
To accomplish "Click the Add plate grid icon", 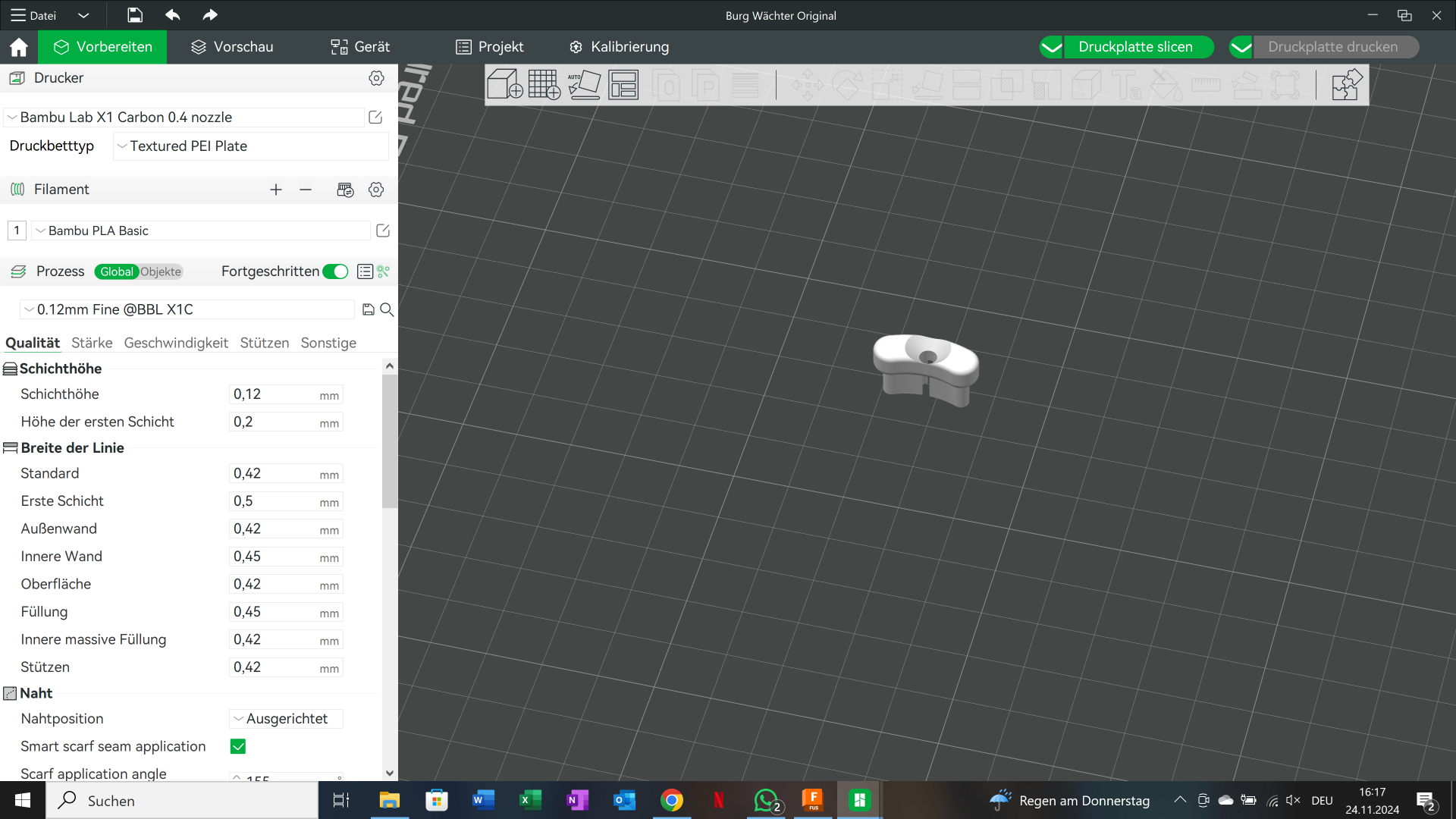I will pyautogui.click(x=544, y=84).
